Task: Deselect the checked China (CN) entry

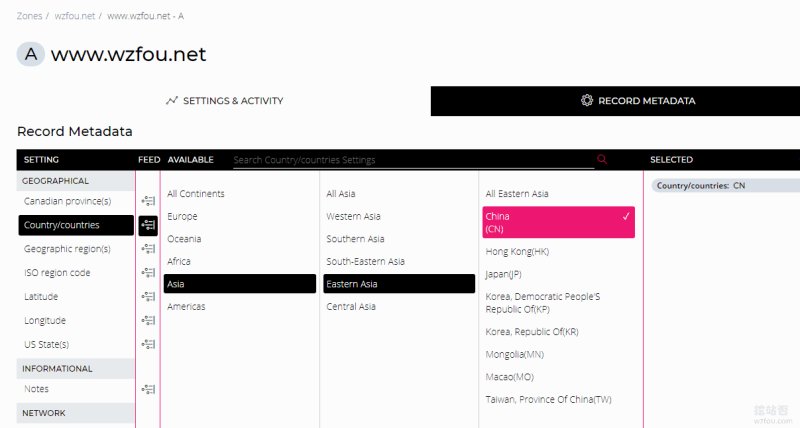Action: (x=559, y=222)
